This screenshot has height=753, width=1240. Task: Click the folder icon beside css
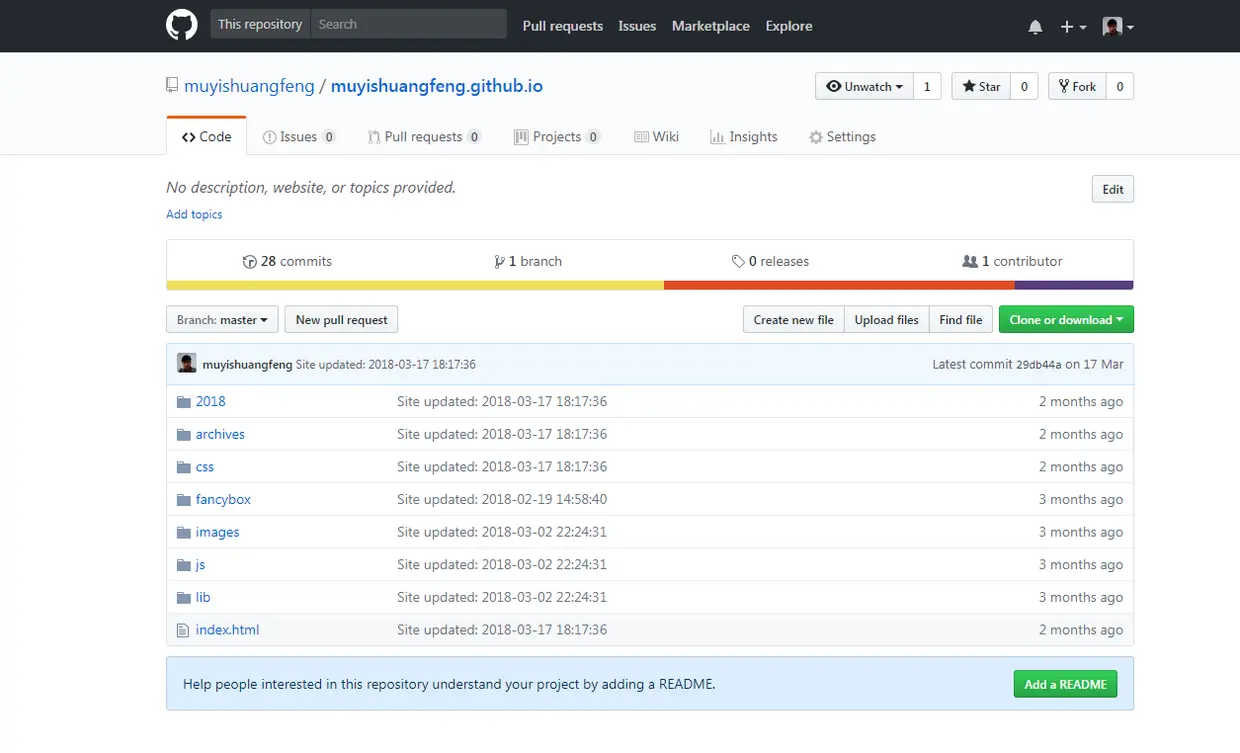183,467
